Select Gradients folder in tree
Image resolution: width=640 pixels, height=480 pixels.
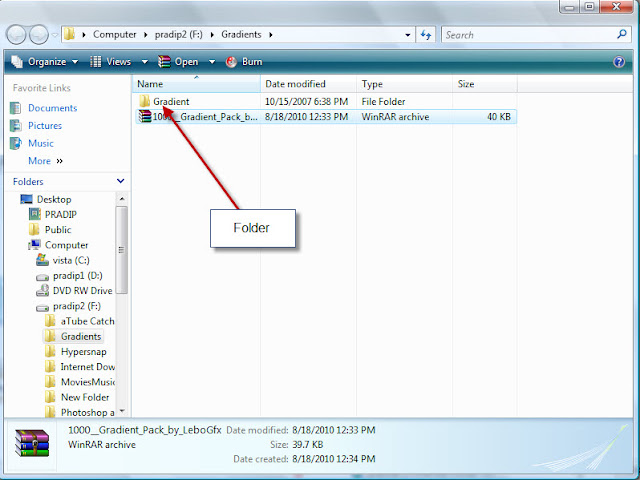[81, 336]
